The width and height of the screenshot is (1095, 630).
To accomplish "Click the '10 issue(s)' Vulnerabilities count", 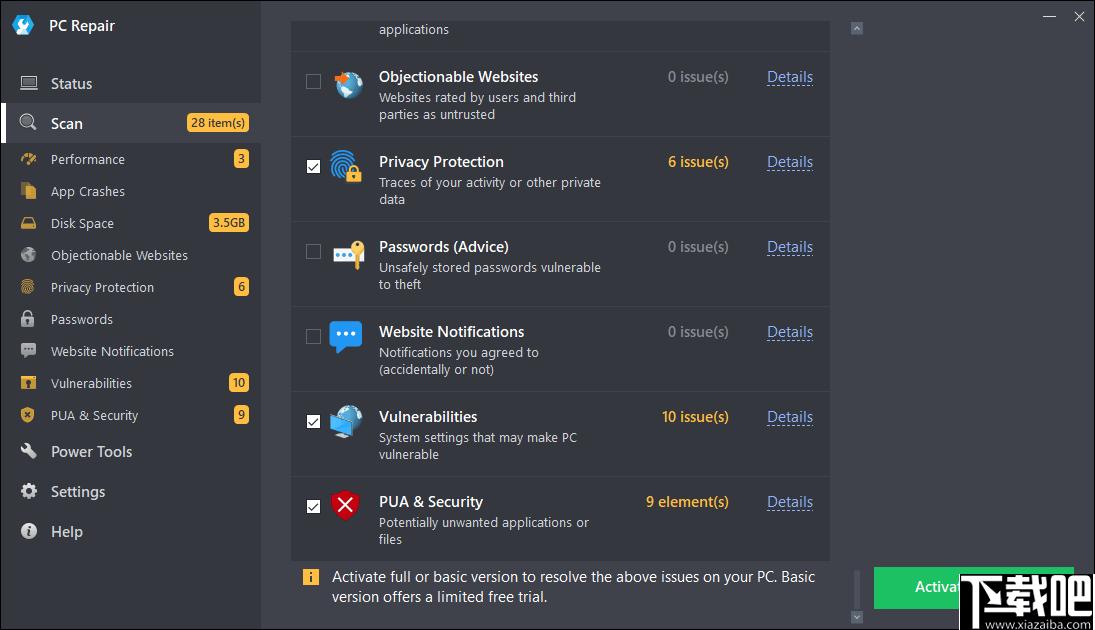I will pos(695,417).
